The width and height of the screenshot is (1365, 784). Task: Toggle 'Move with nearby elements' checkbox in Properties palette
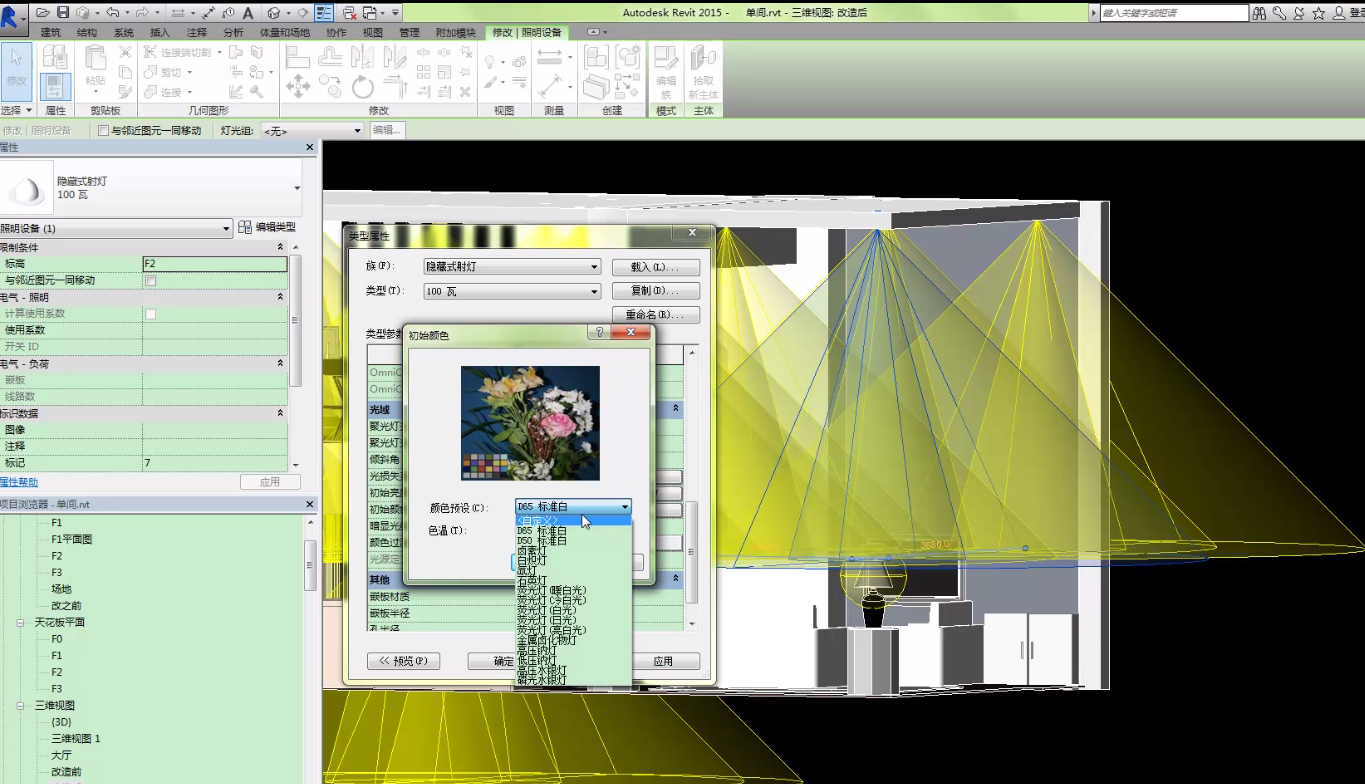[151, 281]
